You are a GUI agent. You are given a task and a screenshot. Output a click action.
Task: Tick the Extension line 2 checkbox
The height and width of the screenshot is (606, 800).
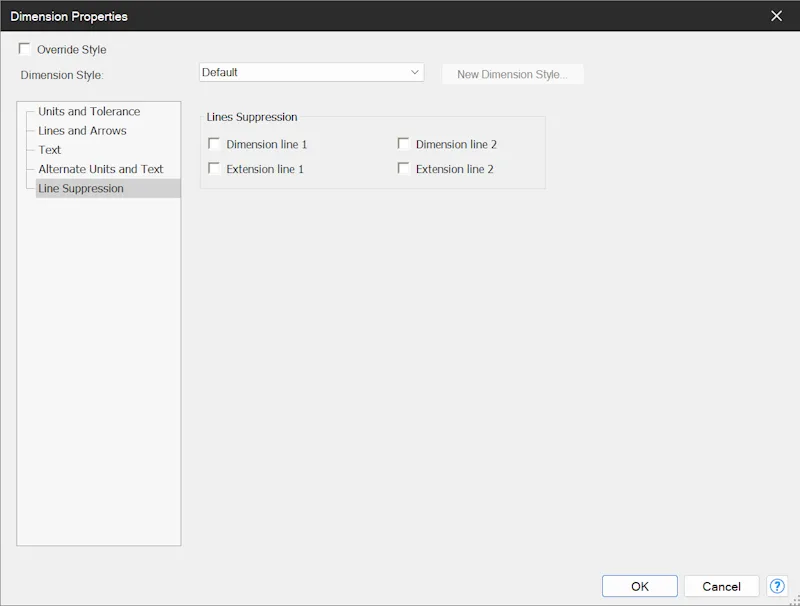tap(404, 168)
